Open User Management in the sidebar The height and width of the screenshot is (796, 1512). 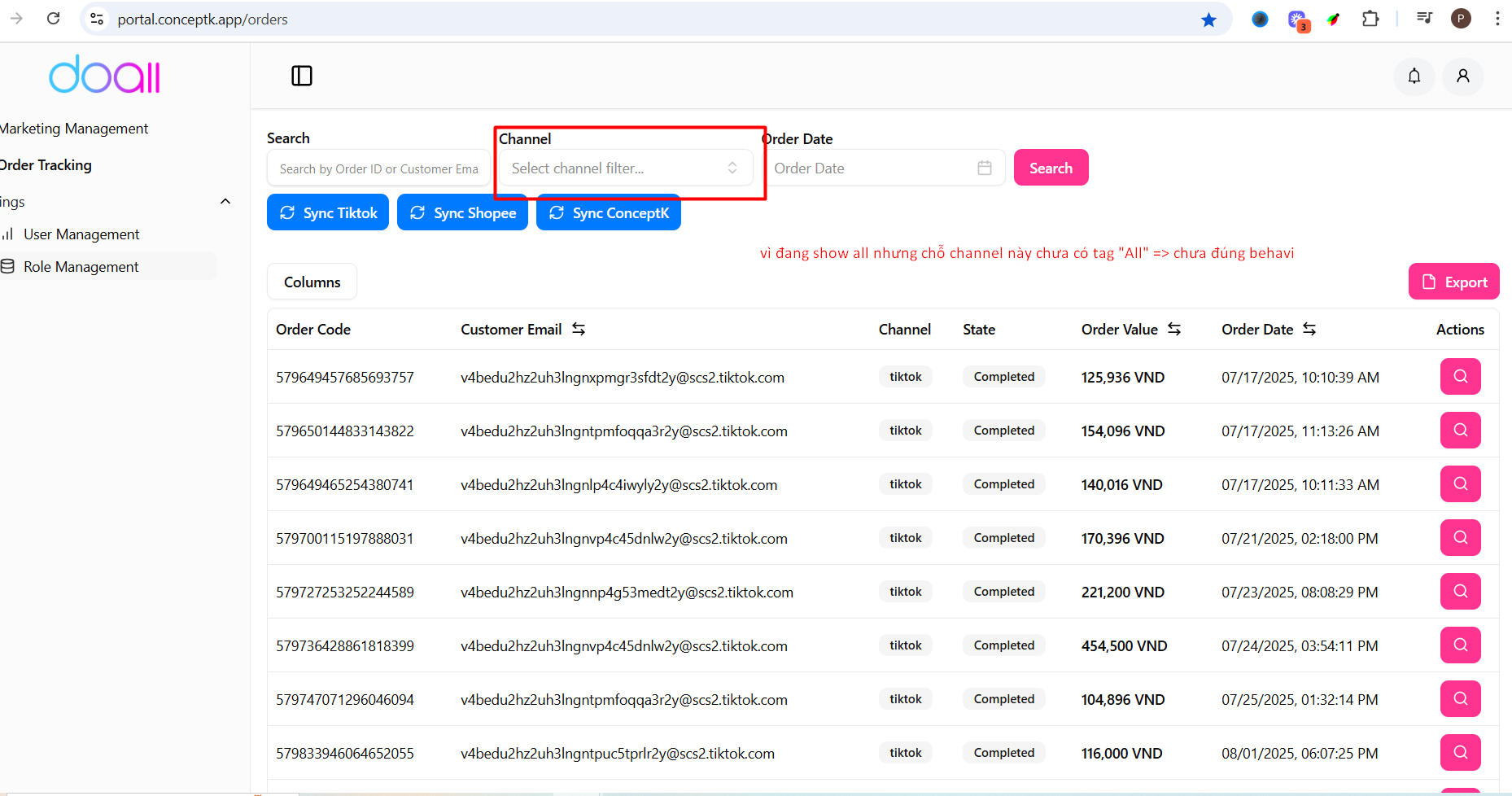[81, 234]
